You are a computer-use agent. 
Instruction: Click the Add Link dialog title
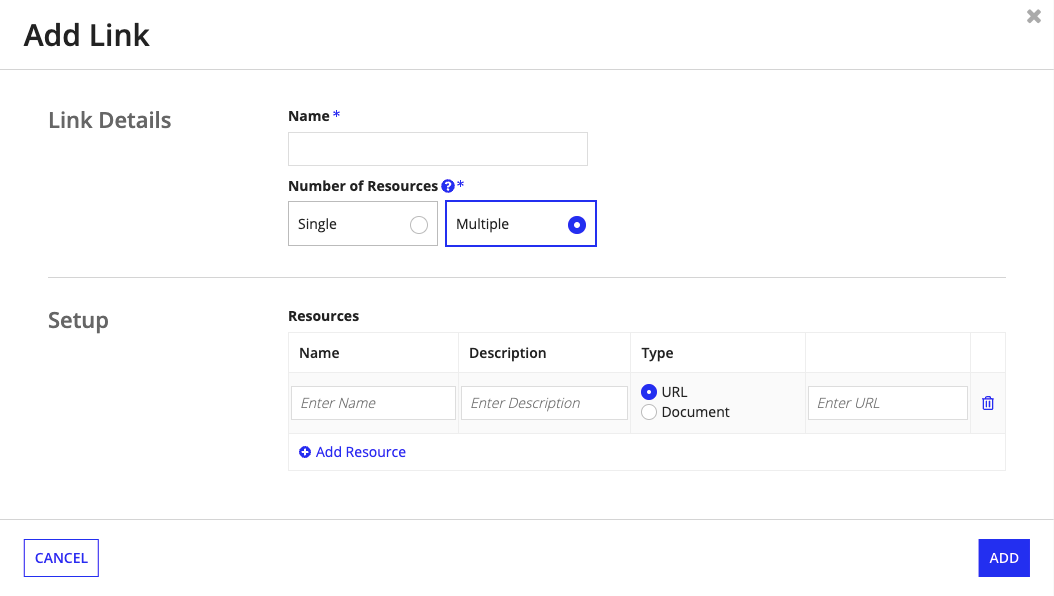point(87,35)
